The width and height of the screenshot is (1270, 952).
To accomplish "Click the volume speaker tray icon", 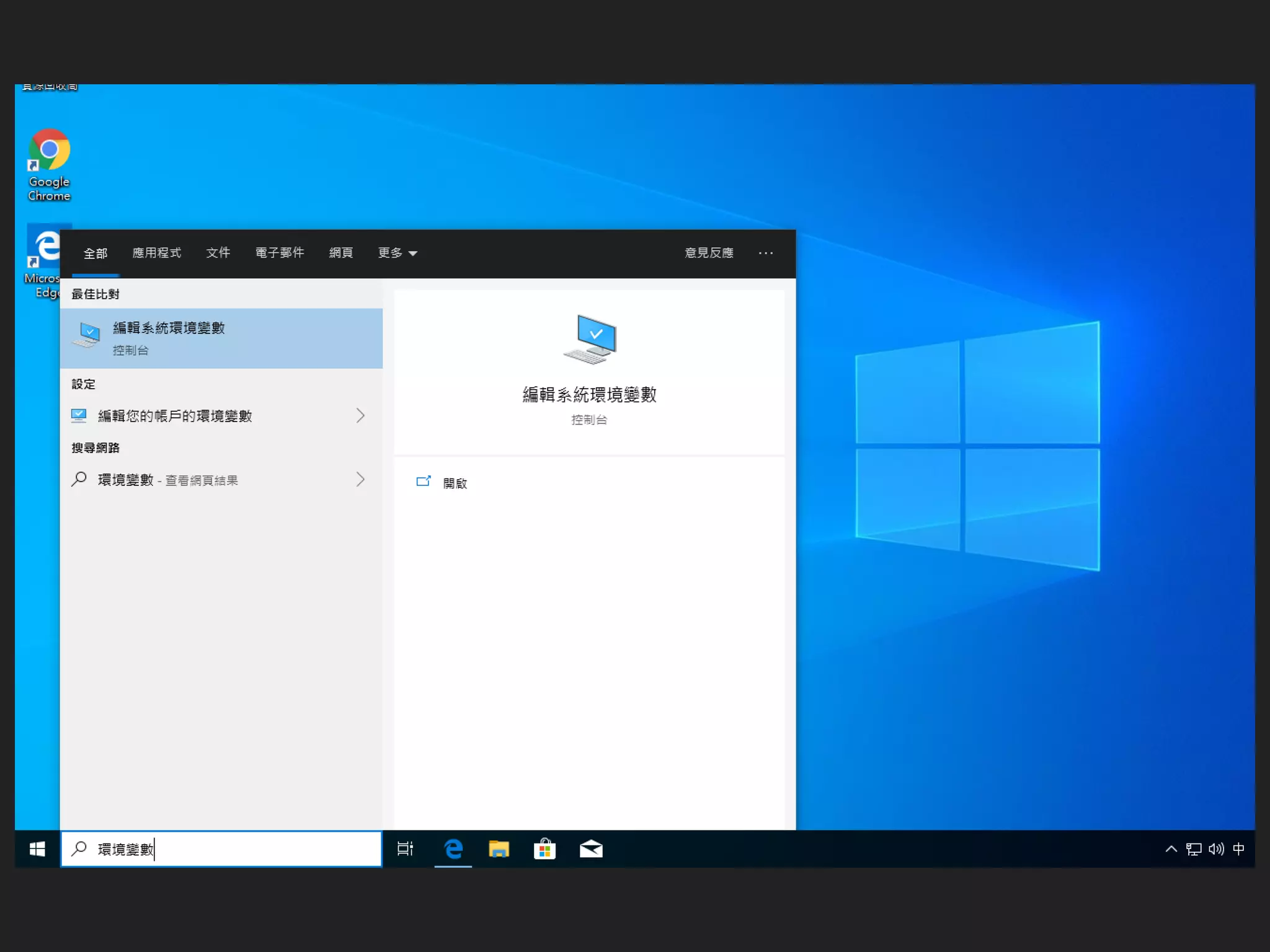I will coord(1215,848).
